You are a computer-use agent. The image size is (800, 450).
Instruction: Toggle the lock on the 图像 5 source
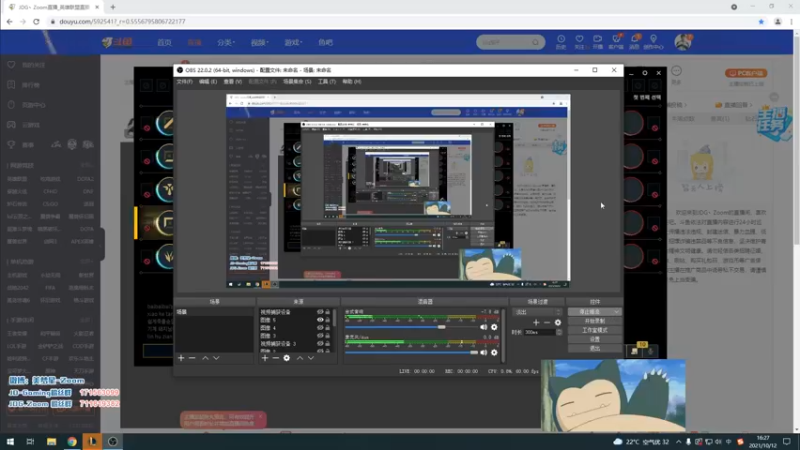(328, 320)
